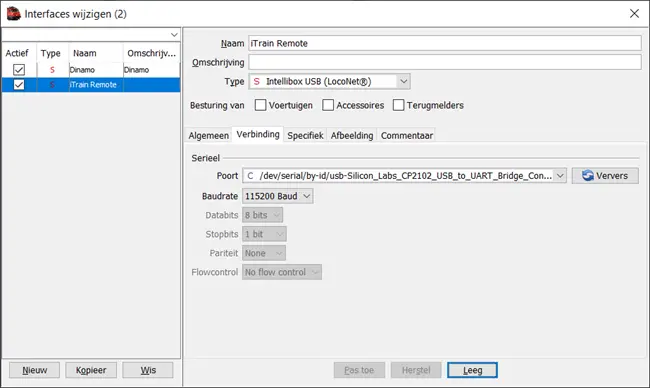Click the iTrain locomotive icon in title bar
Screen dimensions: 650x388
point(13,14)
